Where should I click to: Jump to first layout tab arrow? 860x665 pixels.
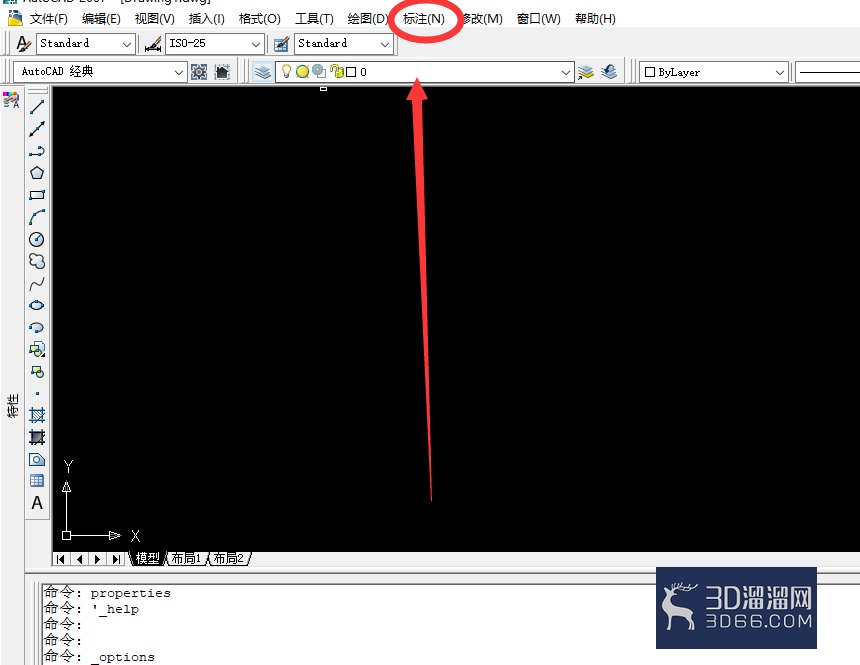coord(61,559)
